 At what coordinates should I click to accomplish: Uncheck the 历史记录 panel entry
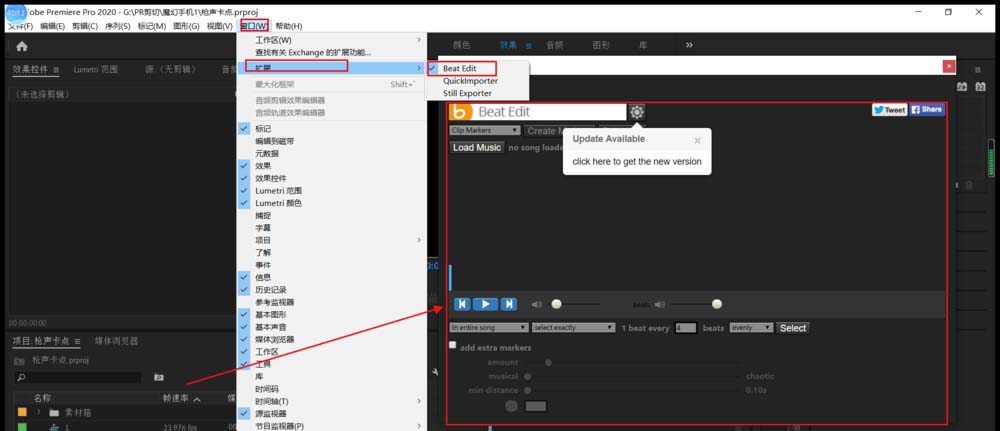[x=244, y=290]
